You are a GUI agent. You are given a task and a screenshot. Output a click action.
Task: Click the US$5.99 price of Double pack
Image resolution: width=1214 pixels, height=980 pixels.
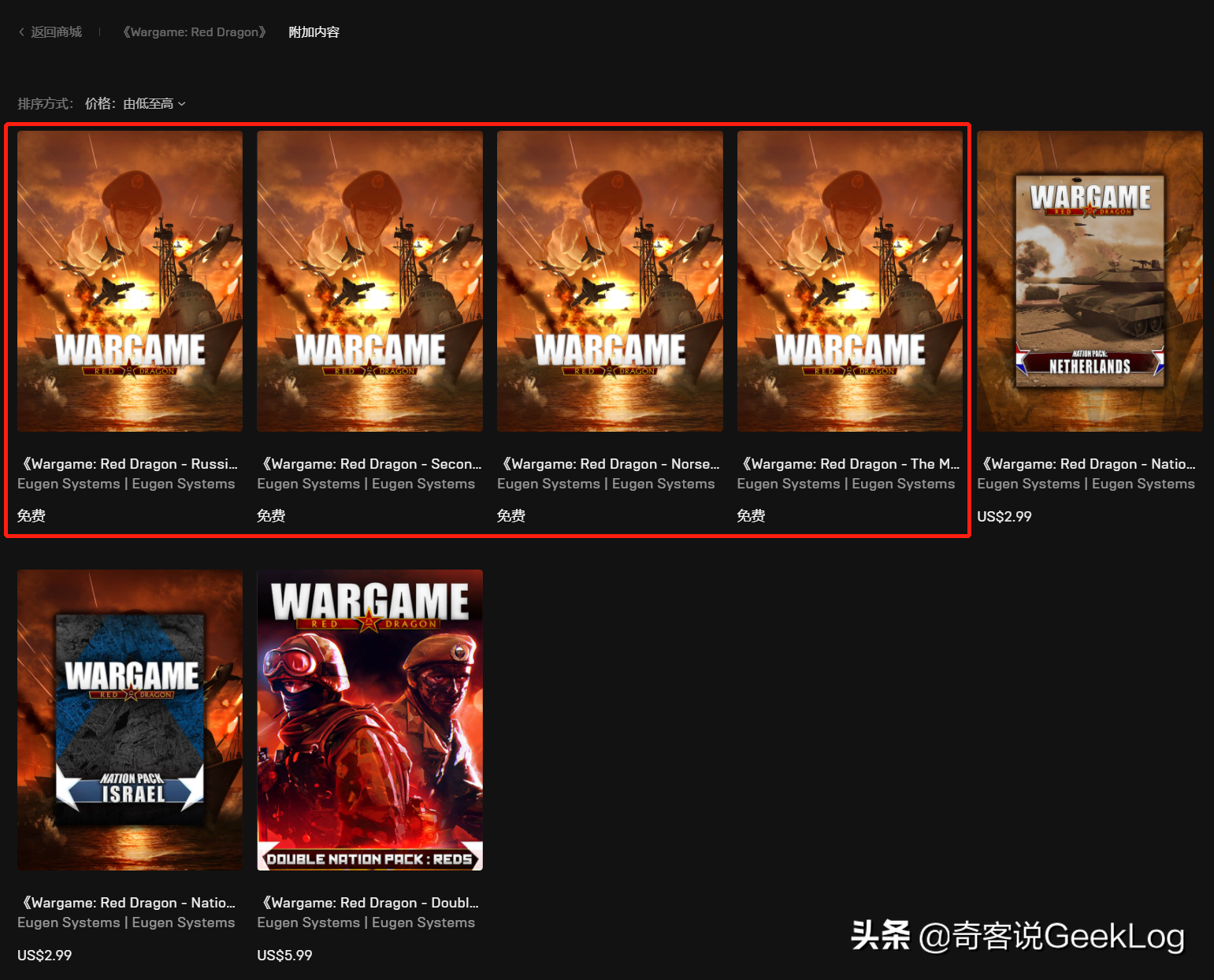[284, 956]
